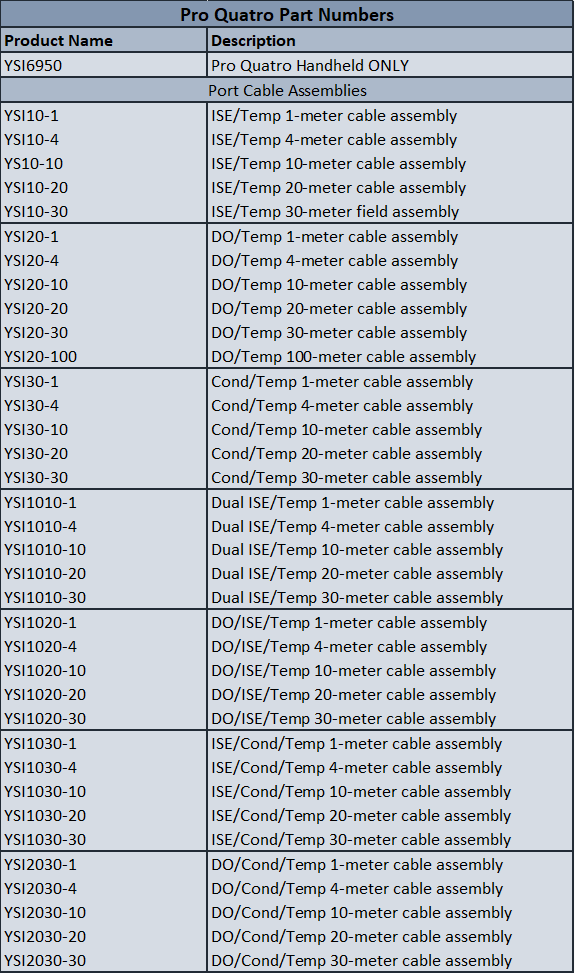The image size is (575, 974).
Task: Select the YSI1020-20 part number
Action: click(45, 694)
